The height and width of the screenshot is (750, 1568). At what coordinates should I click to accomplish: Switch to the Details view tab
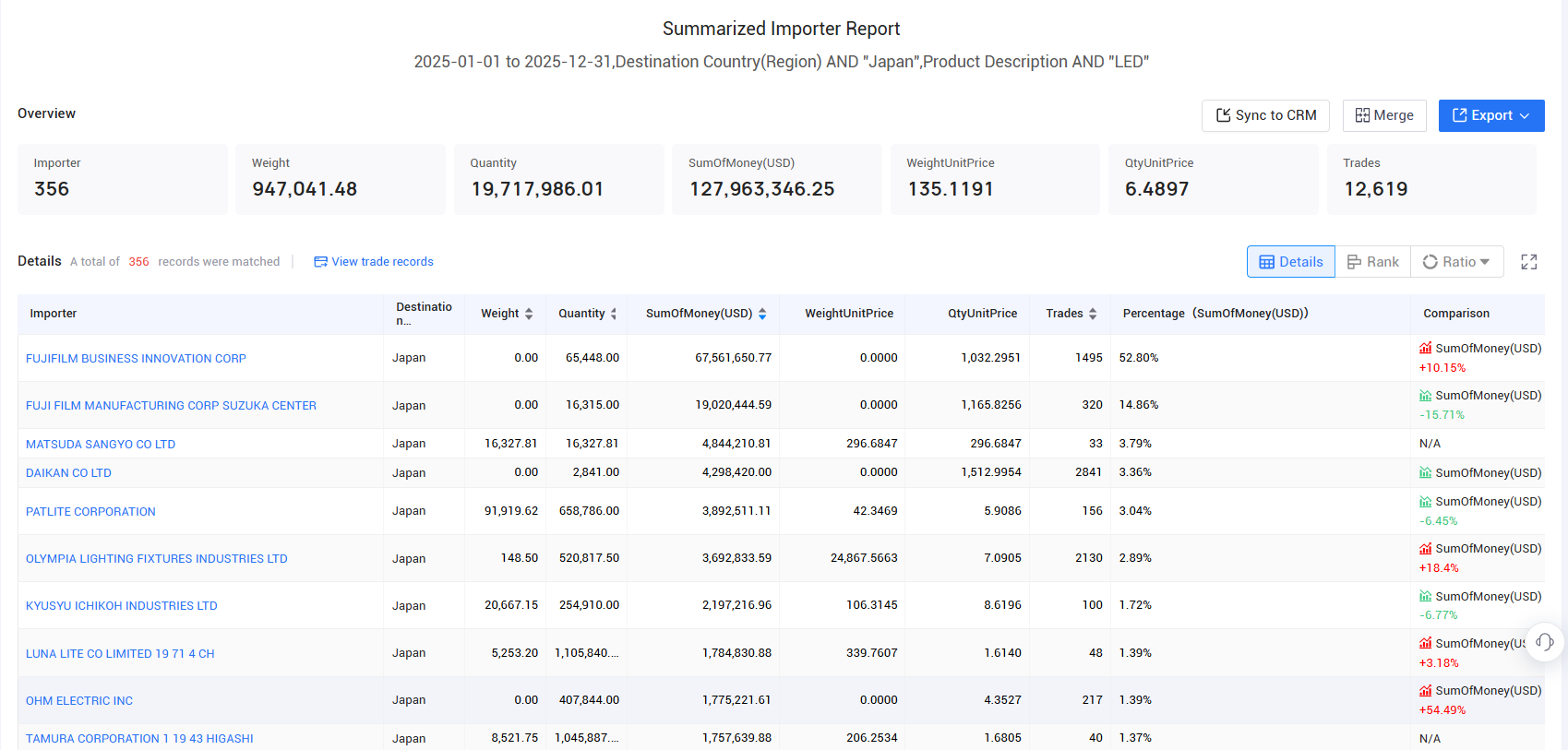pos(1291,262)
